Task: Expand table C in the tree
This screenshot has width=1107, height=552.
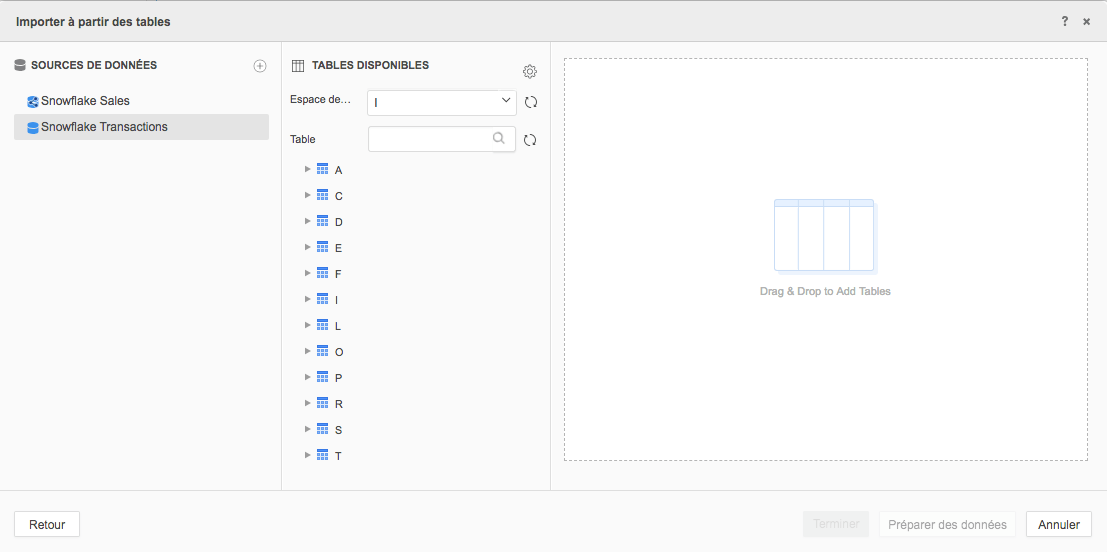Action: (308, 195)
